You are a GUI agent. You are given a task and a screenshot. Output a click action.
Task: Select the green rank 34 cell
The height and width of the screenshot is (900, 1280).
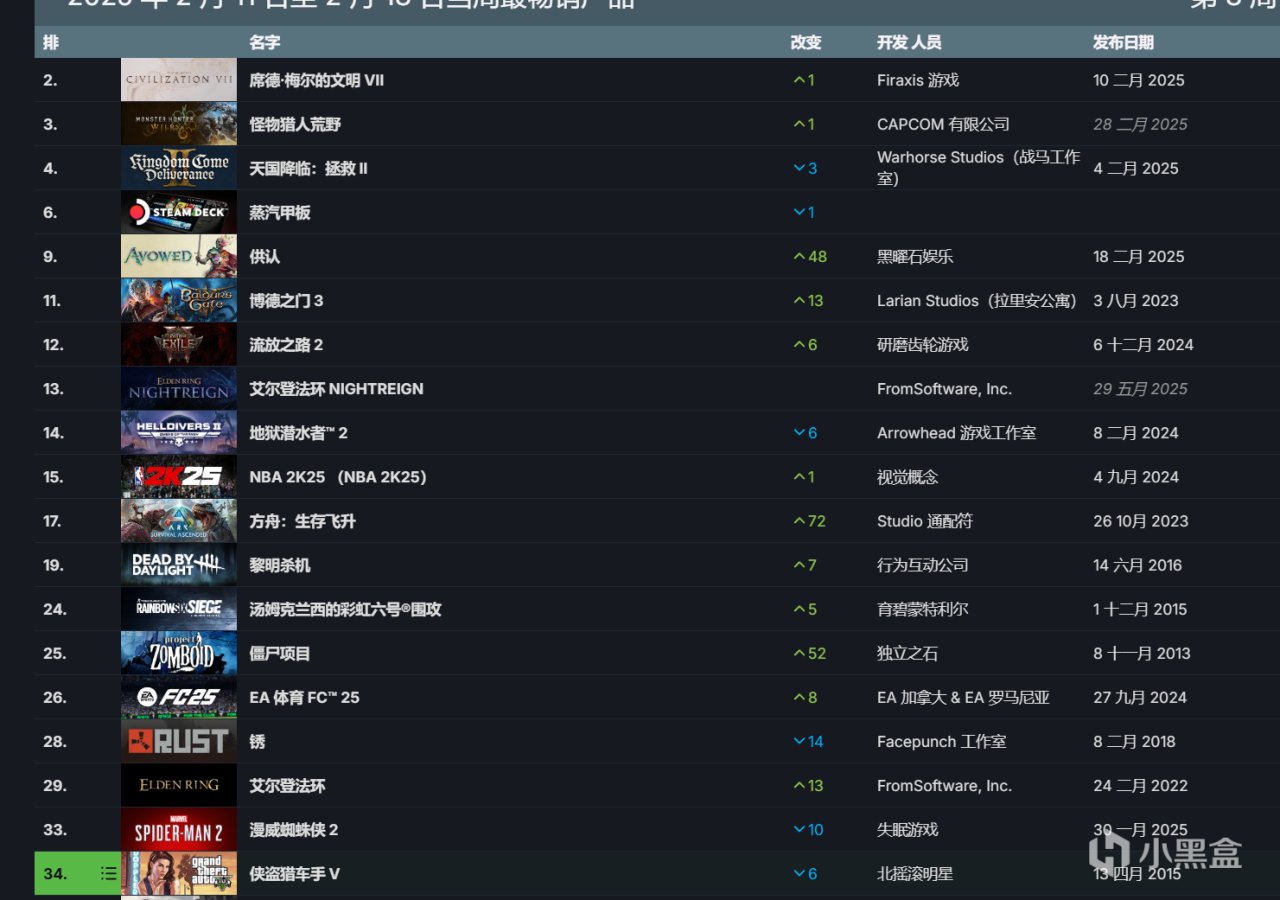click(76, 873)
